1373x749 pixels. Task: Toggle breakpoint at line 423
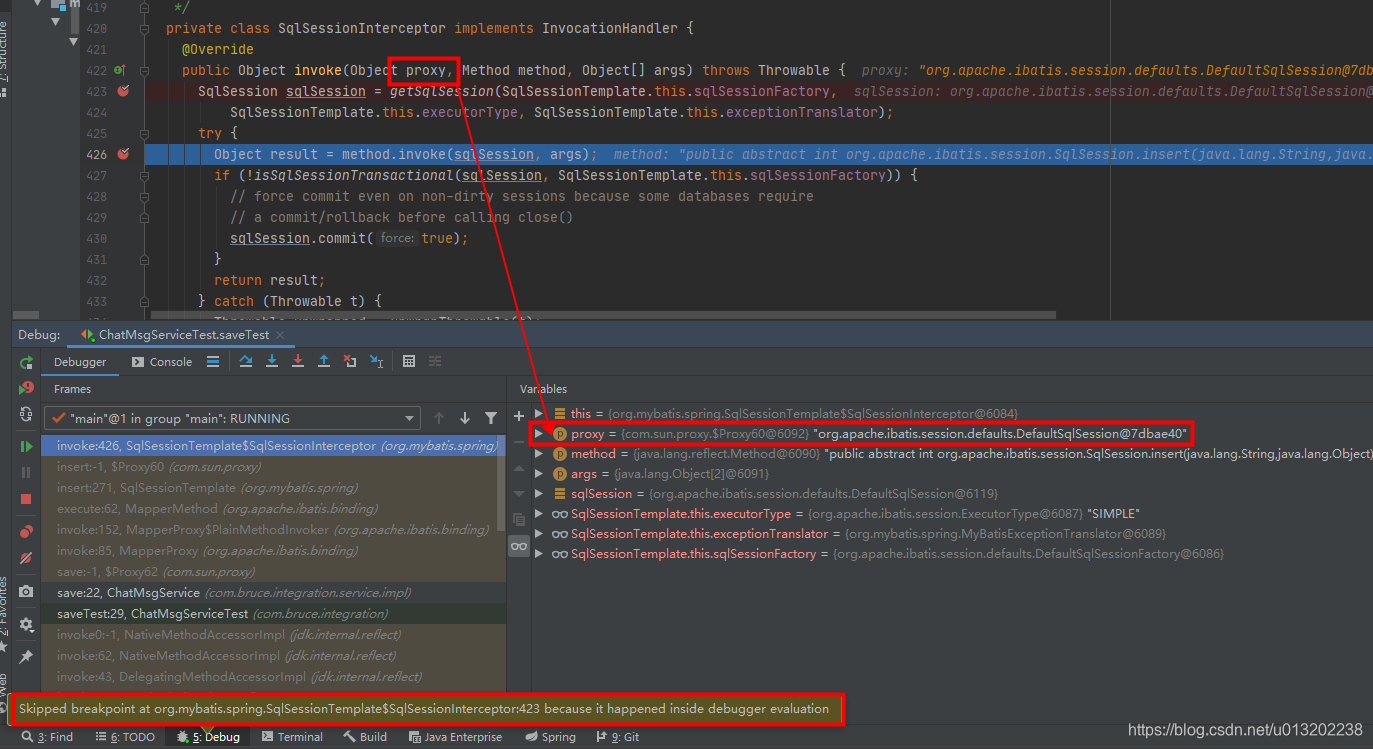[x=123, y=91]
